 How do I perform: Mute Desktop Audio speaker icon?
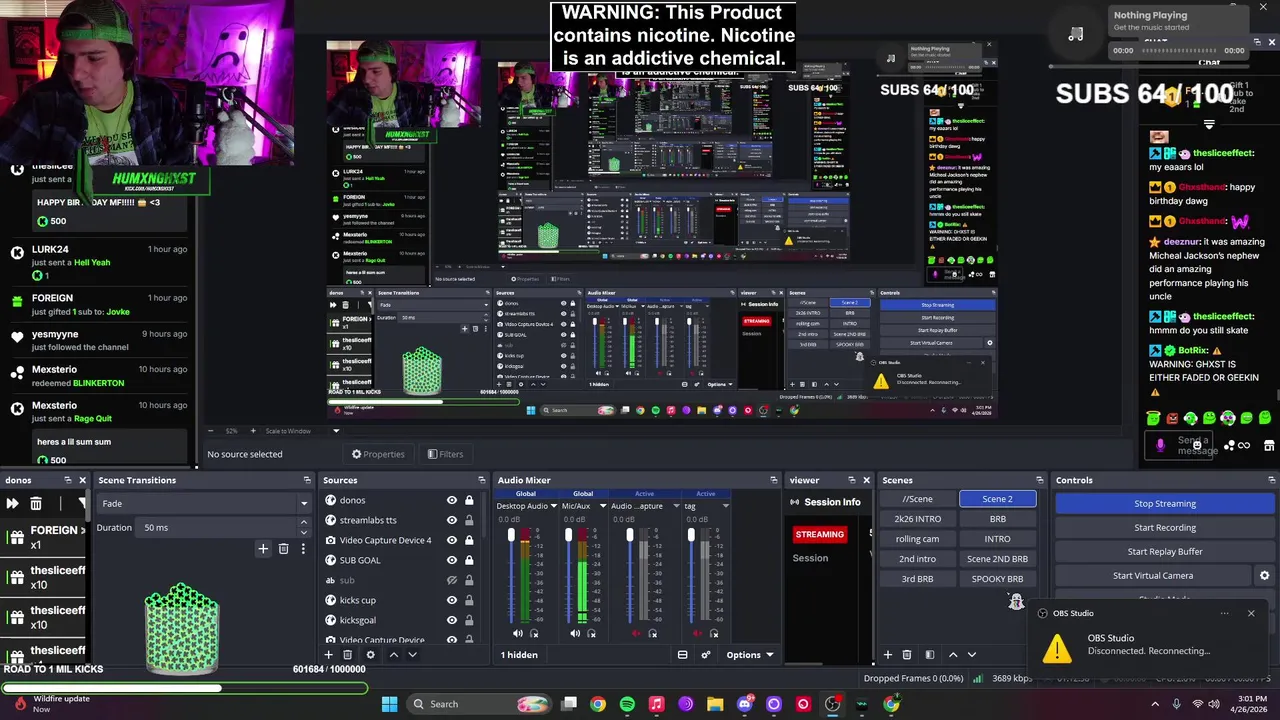click(x=517, y=633)
